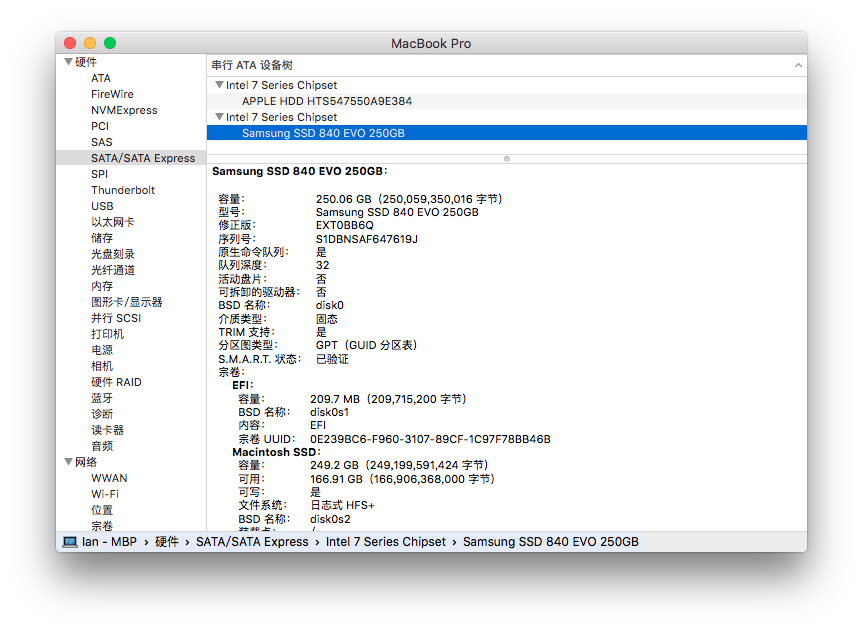The image size is (863, 632).
Task: Select Wi-Fi under 网络
Action: pos(105,494)
